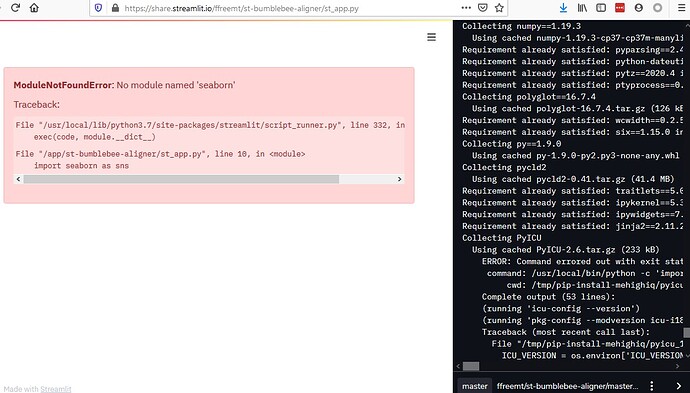Open Firefox account avatar icon

point(639,7)
